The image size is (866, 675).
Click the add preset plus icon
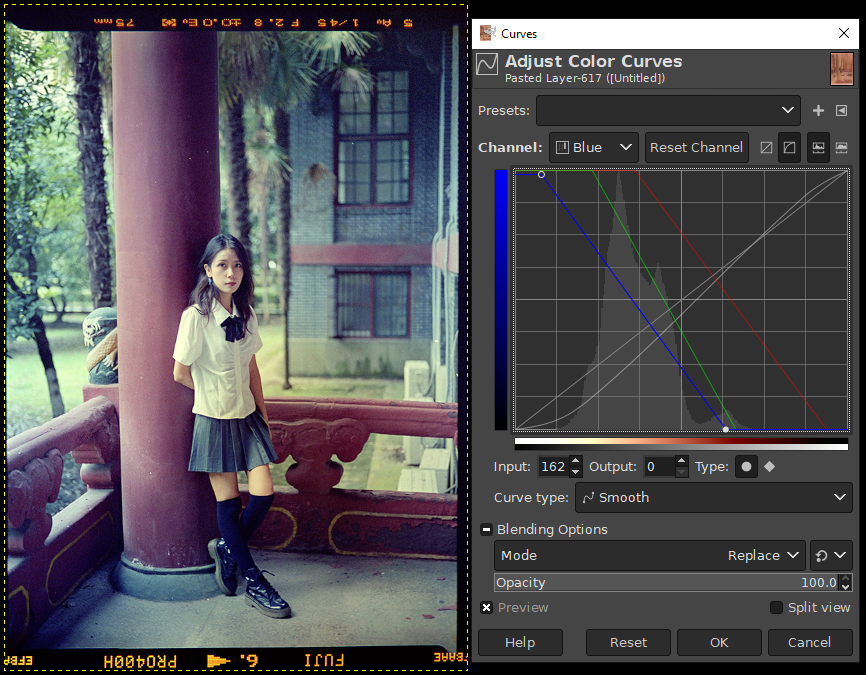tap(818, 110)
